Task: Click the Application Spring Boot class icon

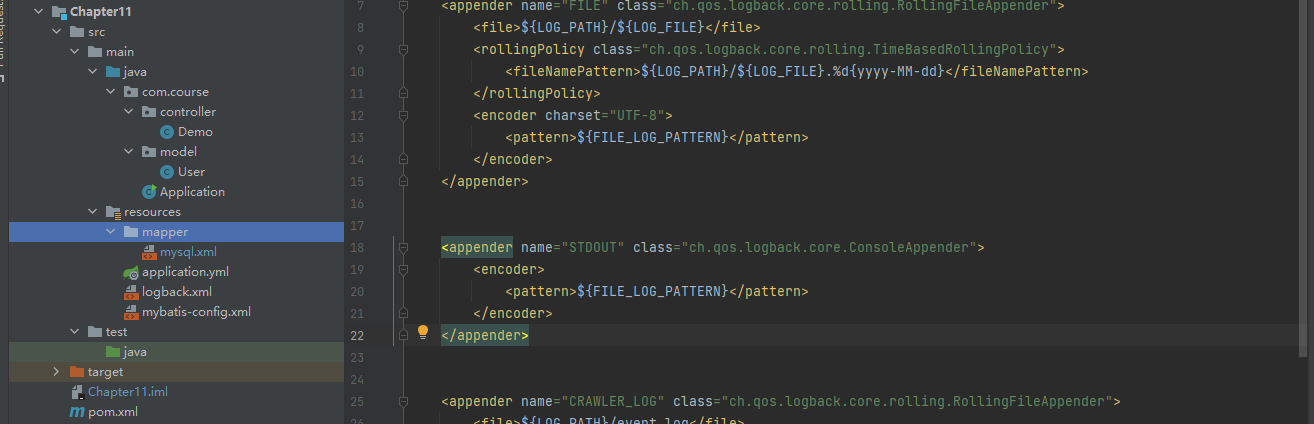Action: (149, 192)
